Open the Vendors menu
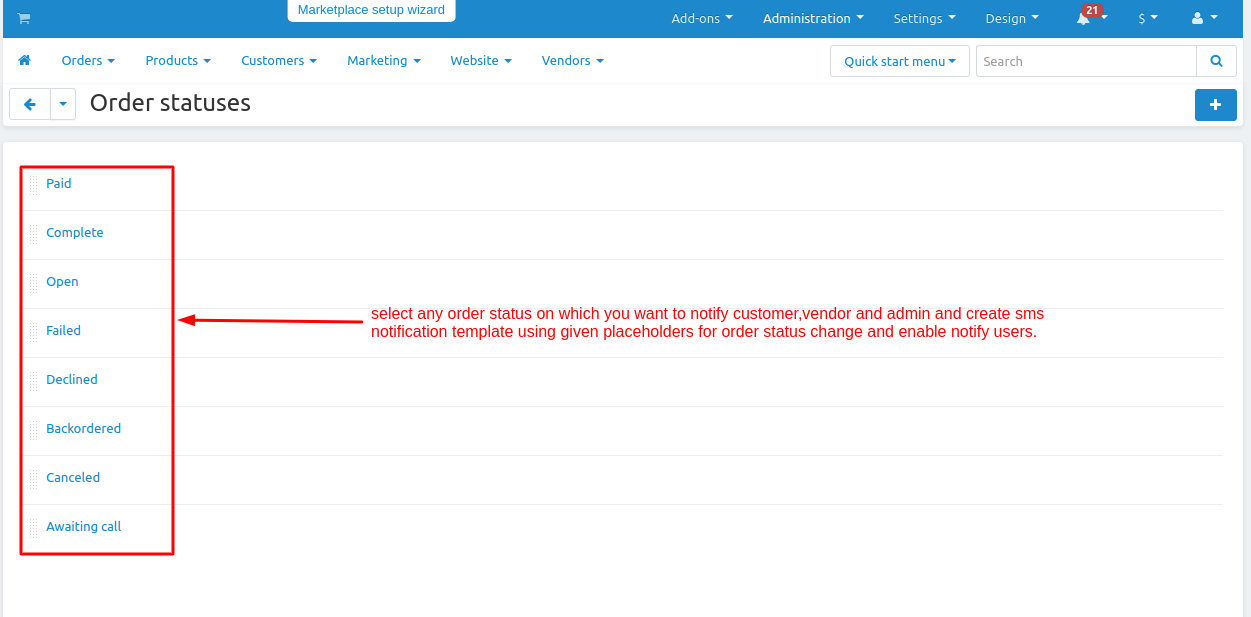This screenshot has width=1251, height=617. click(x=573, y=60)
